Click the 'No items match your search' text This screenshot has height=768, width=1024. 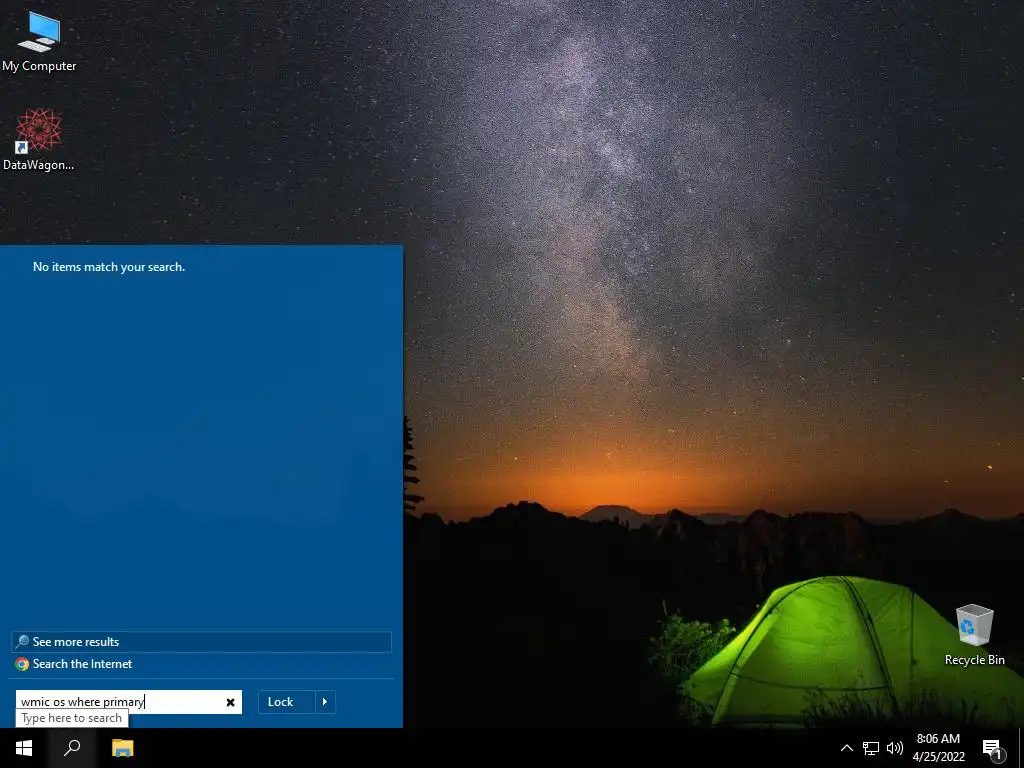(109, 266)
